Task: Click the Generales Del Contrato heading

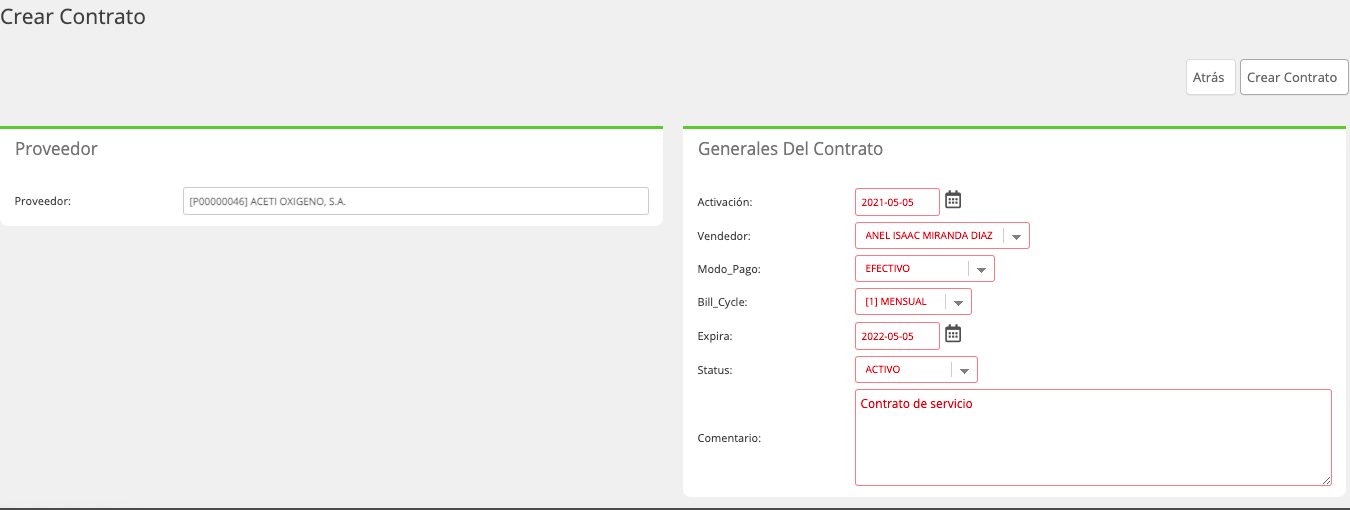Action: [x=790, y=149]
